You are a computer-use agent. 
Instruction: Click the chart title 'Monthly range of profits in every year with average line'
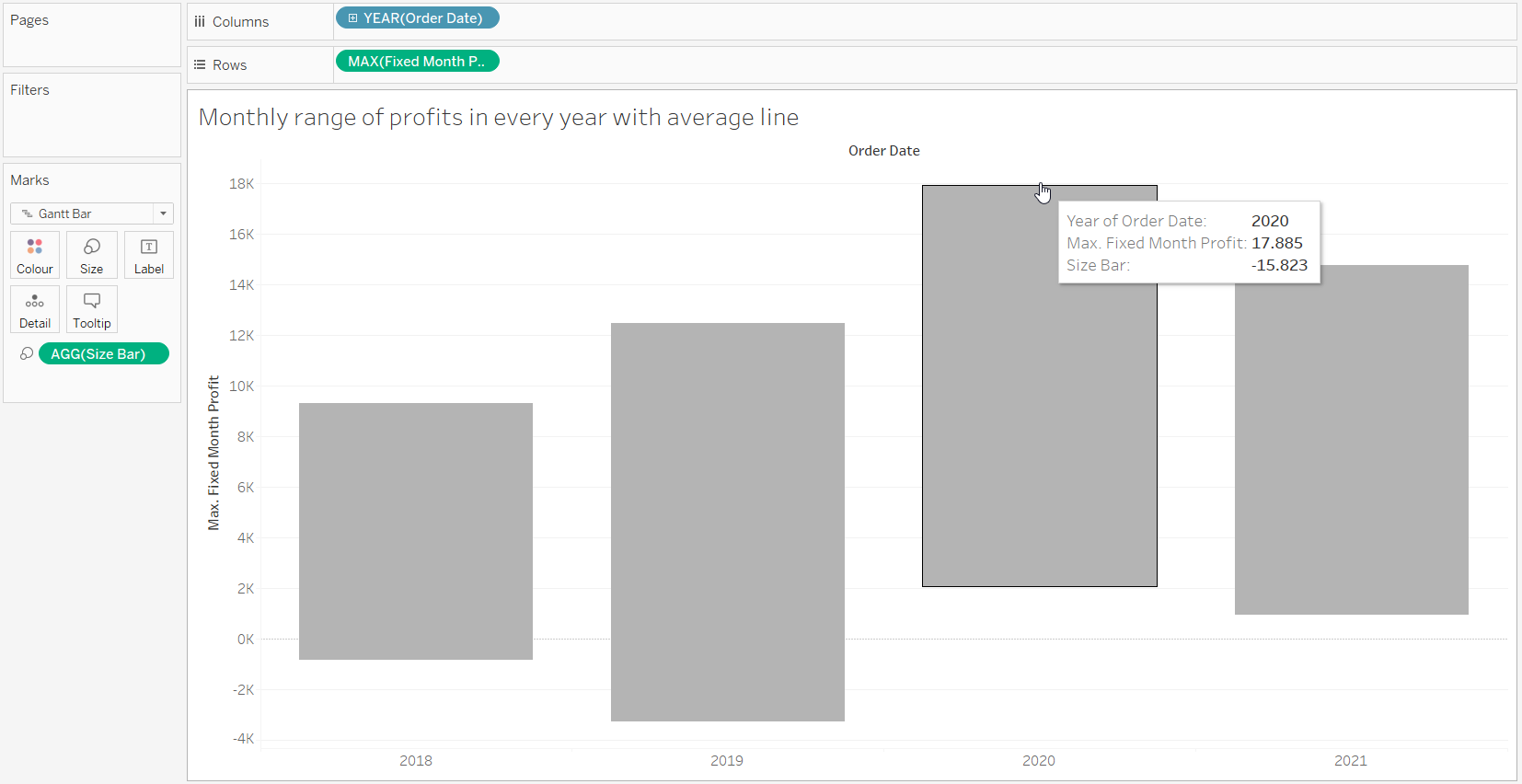pos(499,117)
